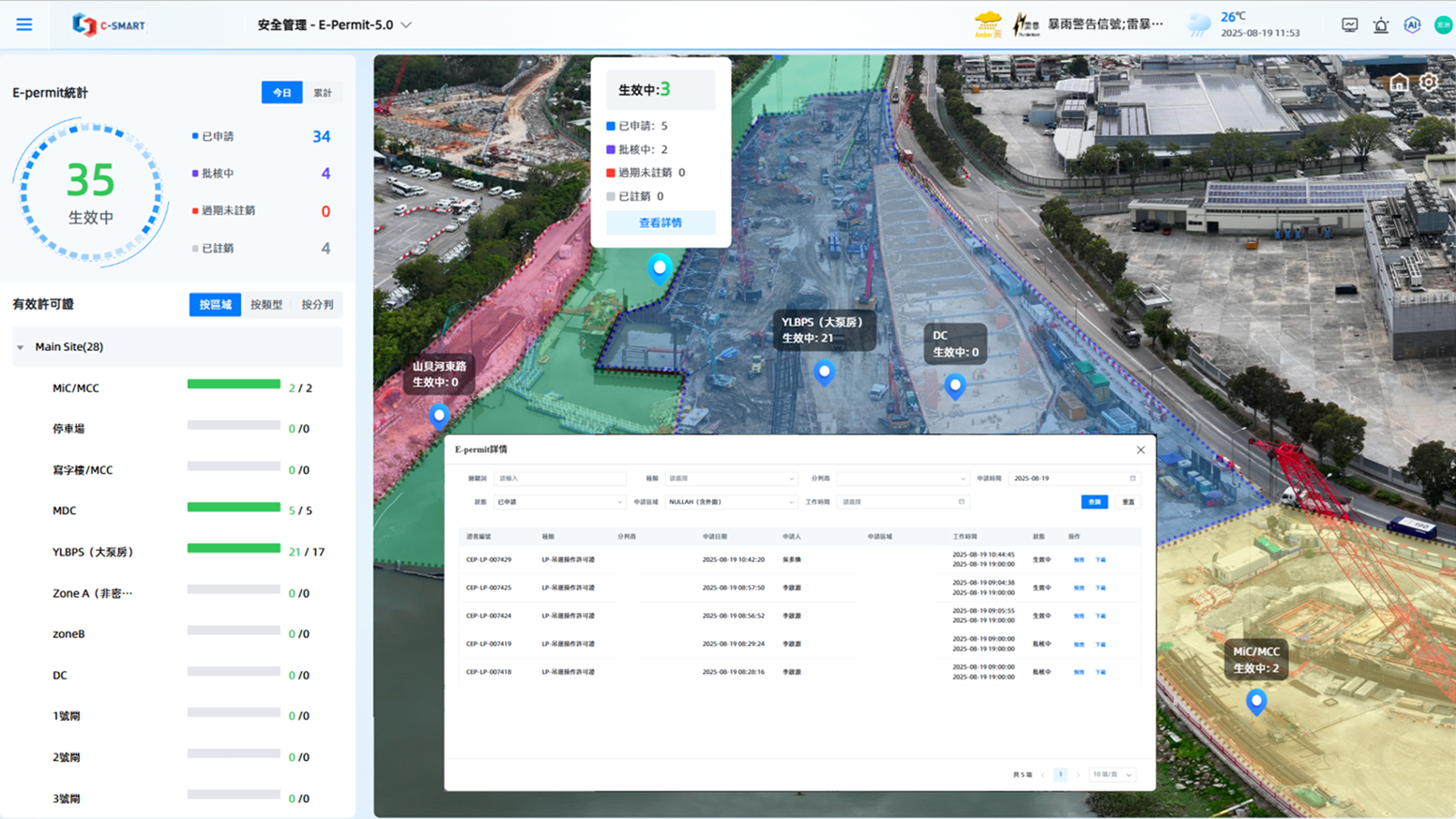Click the 查看詳情 button in popup
This screenshot has width=1456, height=819.
(x=660, y=223)
